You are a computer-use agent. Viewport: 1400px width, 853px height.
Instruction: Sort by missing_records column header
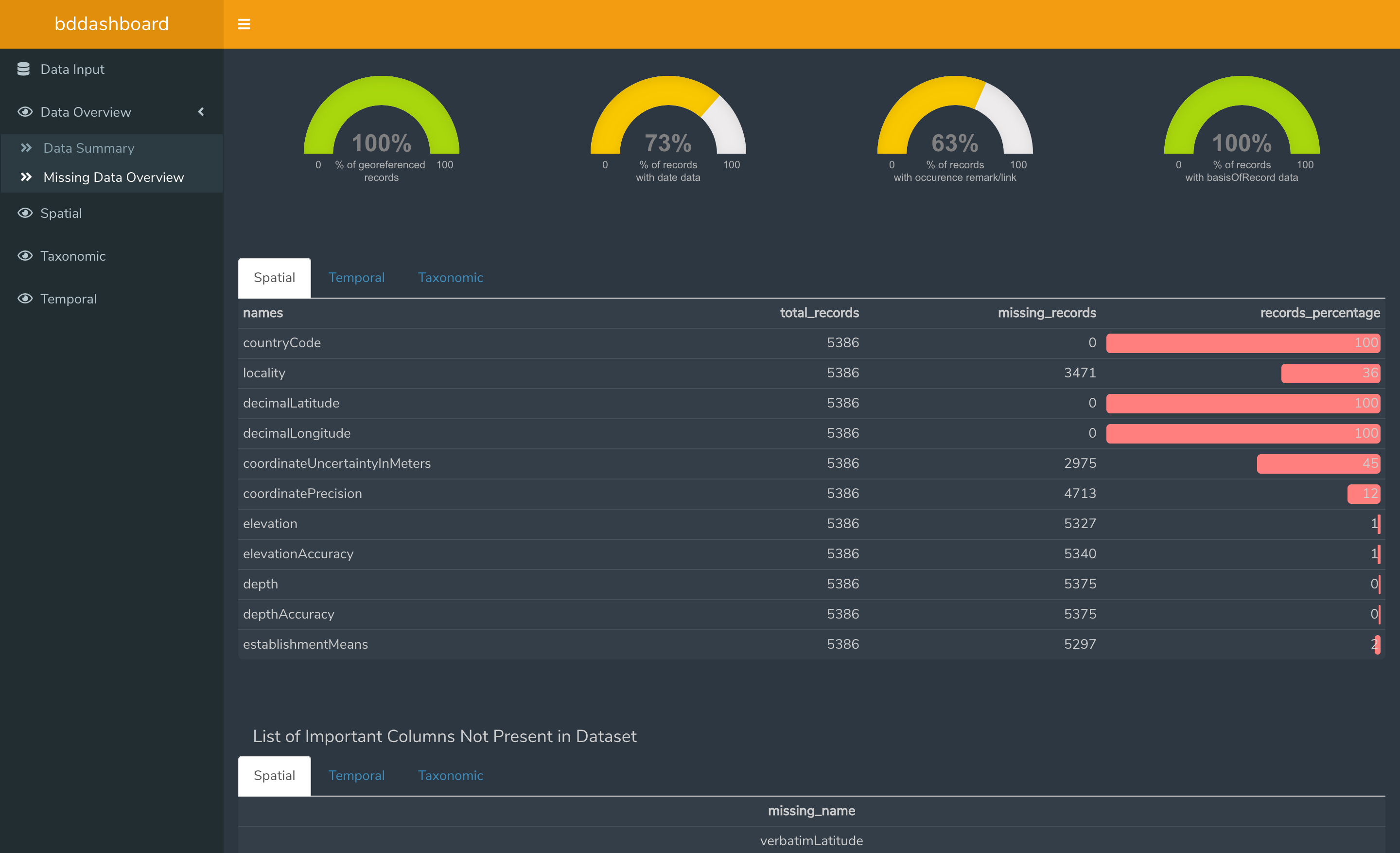(x=1047, y=313)
